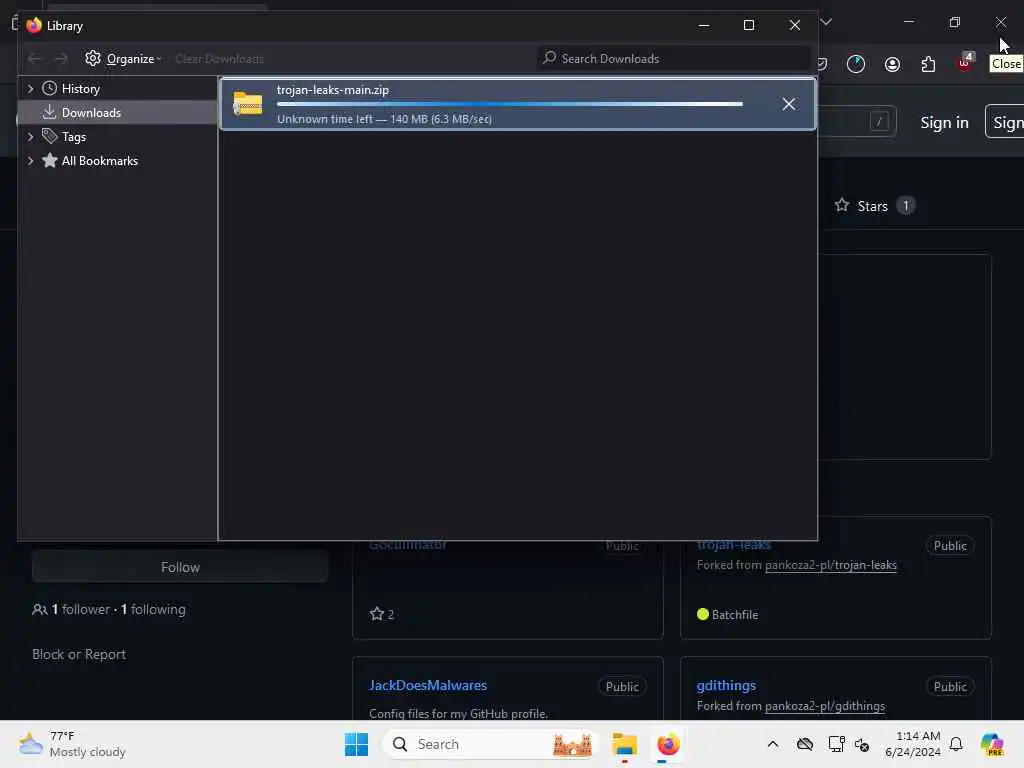Open File Explorer from the taskbar
The image size is (1024, 768).
tap(624, 744)
